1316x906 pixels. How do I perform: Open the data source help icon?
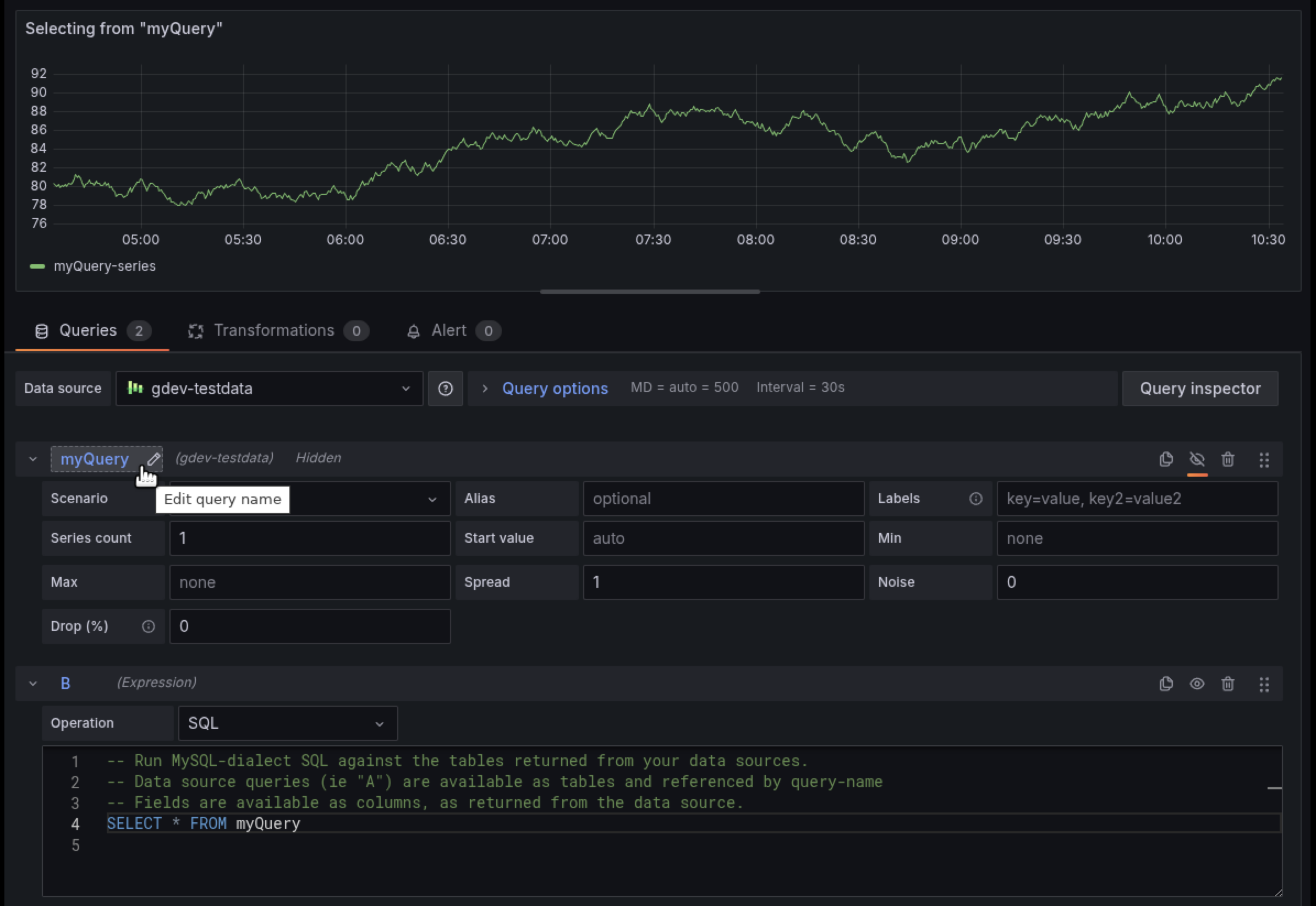445,388
